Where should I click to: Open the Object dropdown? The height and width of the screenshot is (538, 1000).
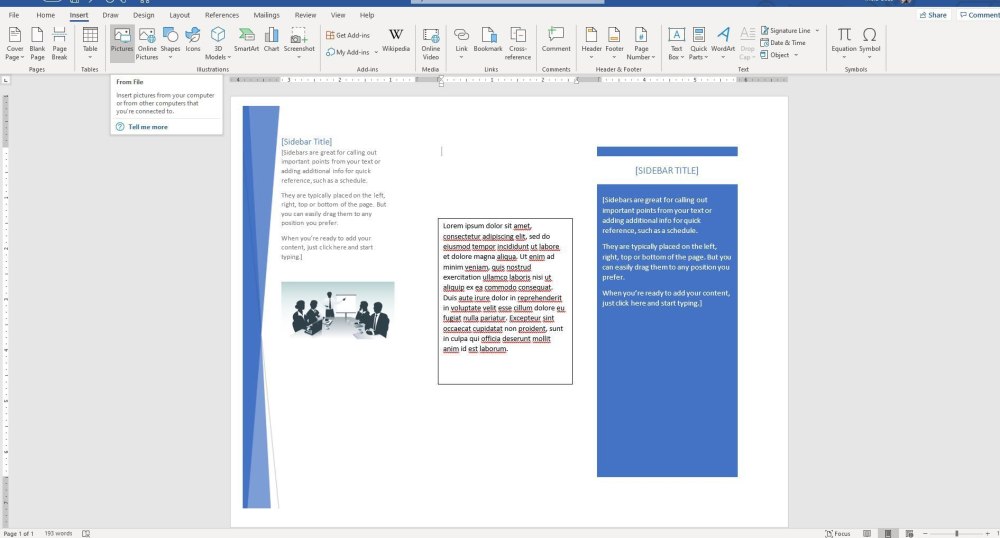pos(779,55)
